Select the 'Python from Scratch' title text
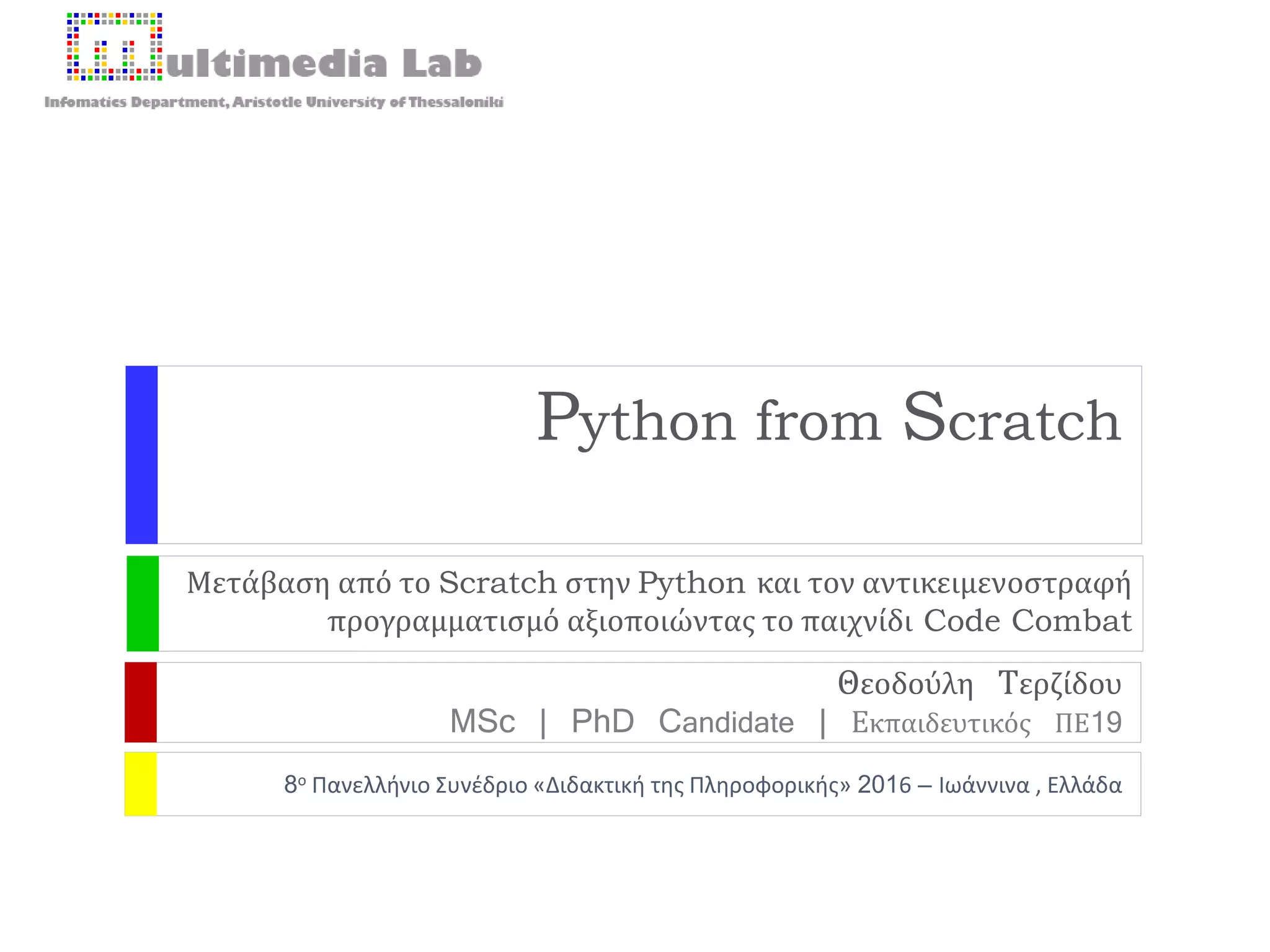Screen dimensions: 1270x952 (828, 420)
